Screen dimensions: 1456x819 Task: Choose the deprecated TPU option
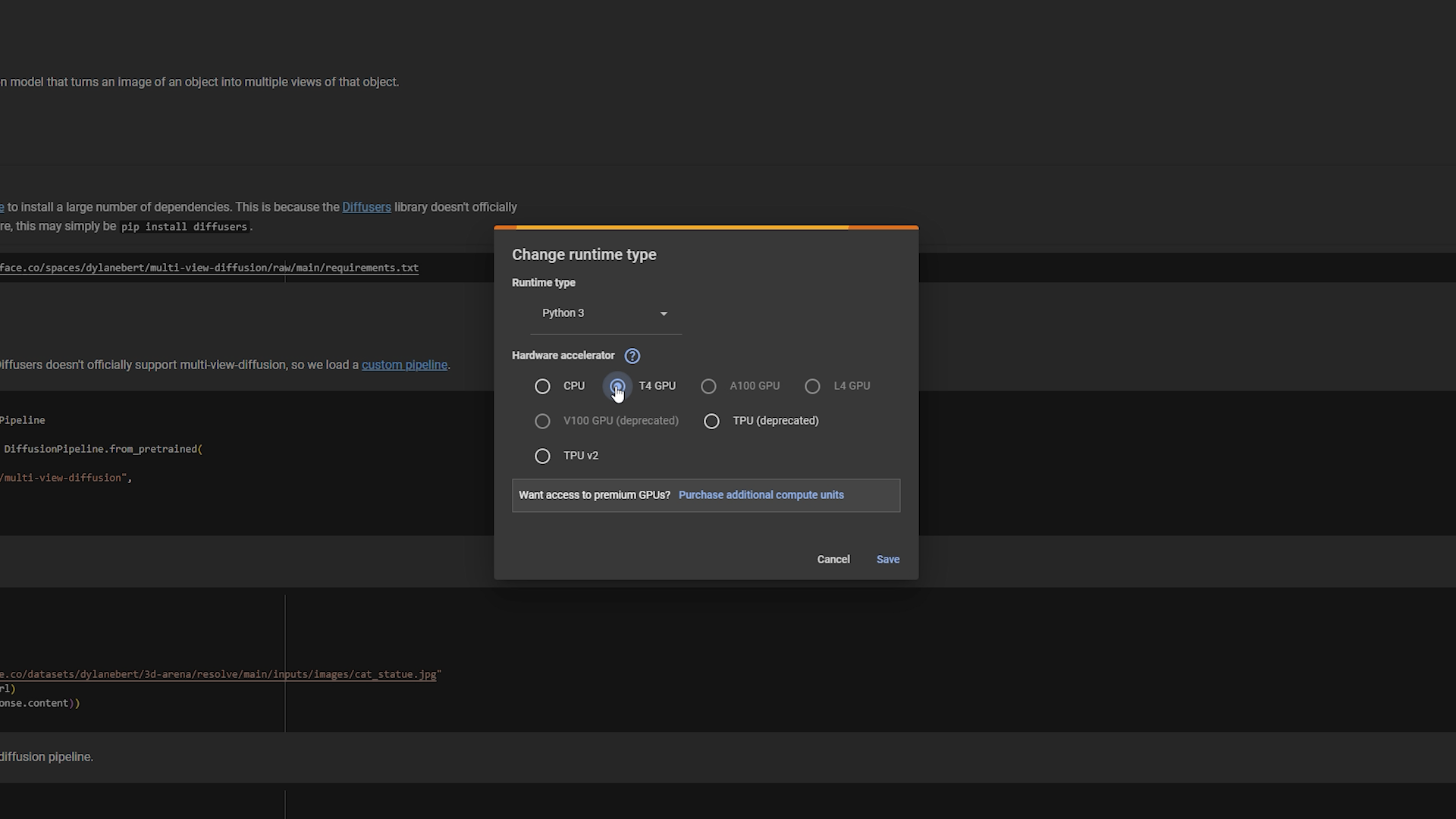click(x=711, y=421)
